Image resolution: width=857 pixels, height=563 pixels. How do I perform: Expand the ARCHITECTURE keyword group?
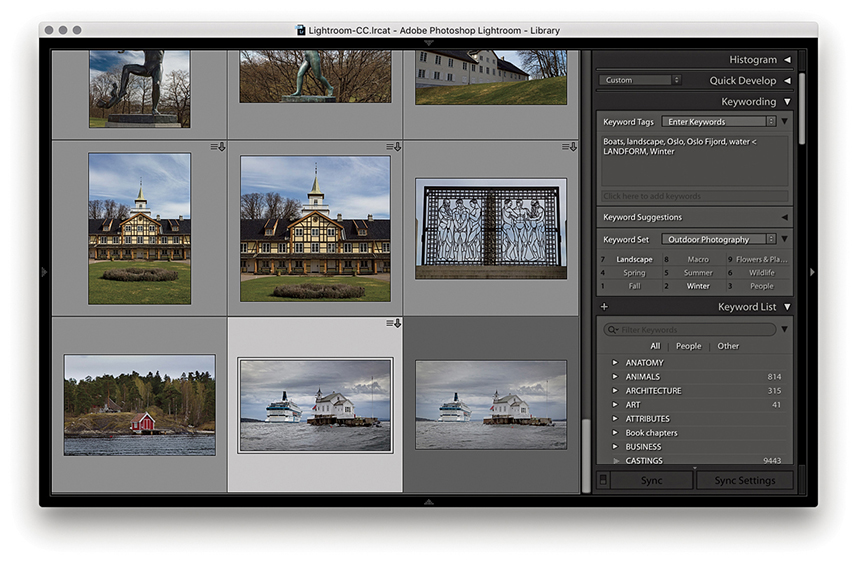(x=615, y=391)
